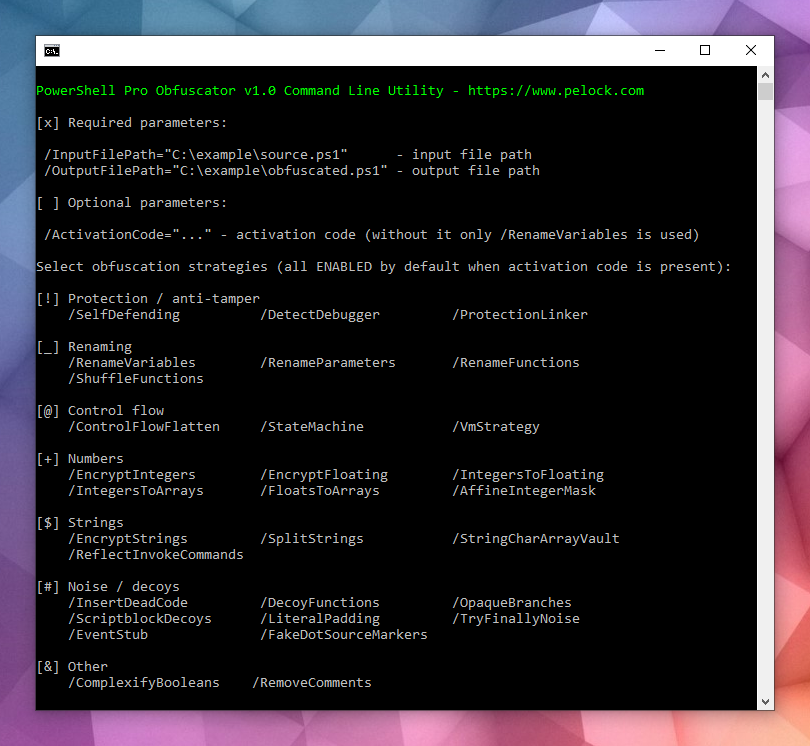The height and width of the screenshot is (746, 810).
Task: Click the console icon in the title bar
Action: click(52, 51)
